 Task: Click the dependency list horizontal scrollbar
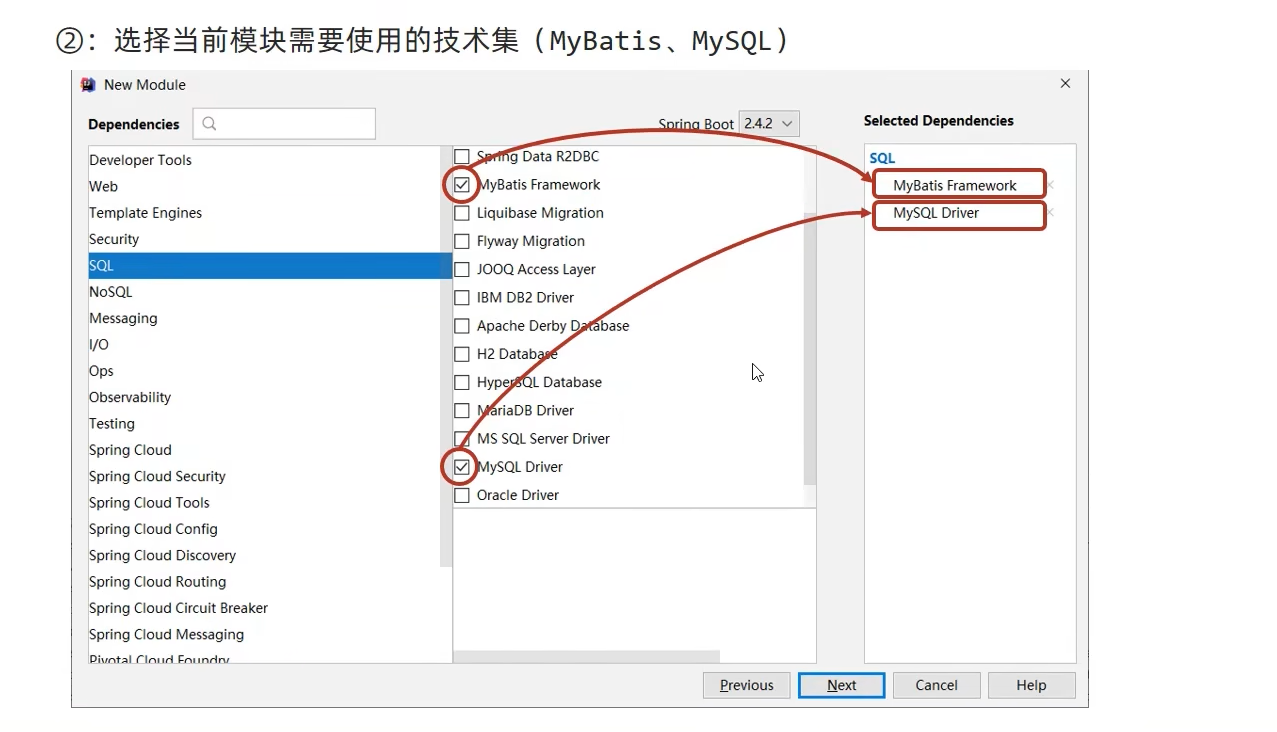pyautogui.click(x=587, y=657)
